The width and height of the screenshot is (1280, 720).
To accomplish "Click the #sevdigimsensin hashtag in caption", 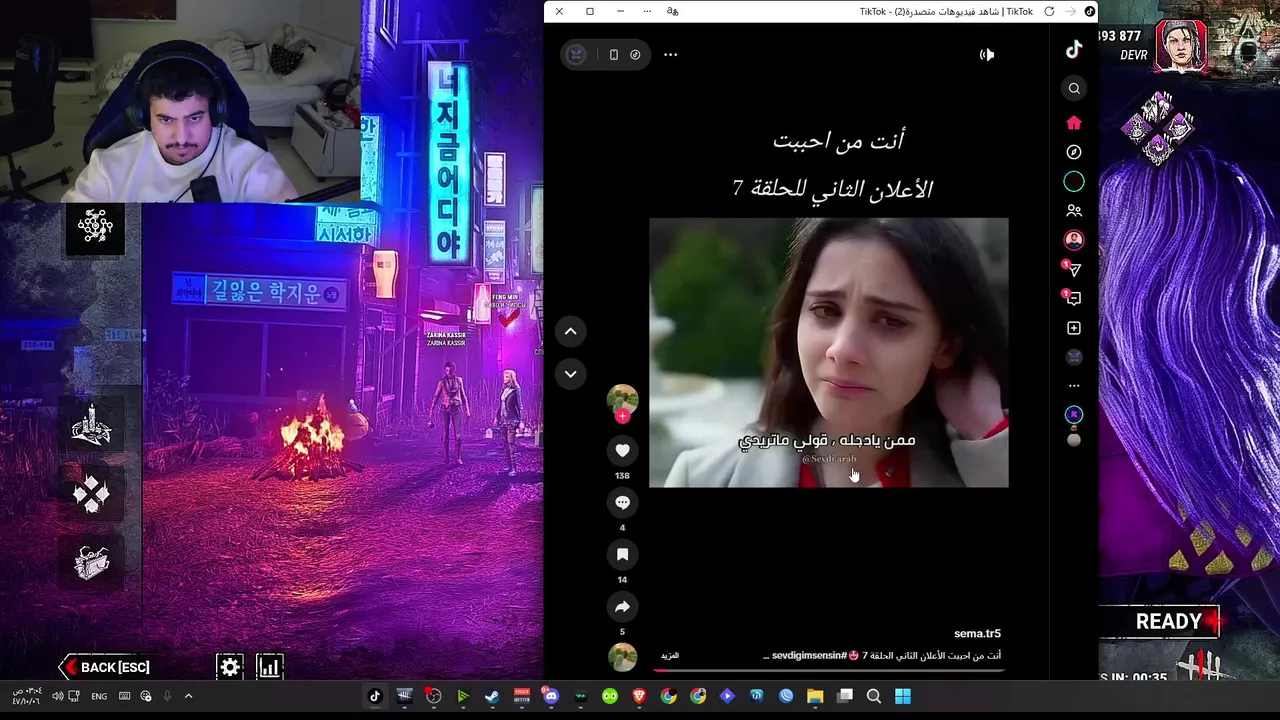I will click(x=809, y=656).
